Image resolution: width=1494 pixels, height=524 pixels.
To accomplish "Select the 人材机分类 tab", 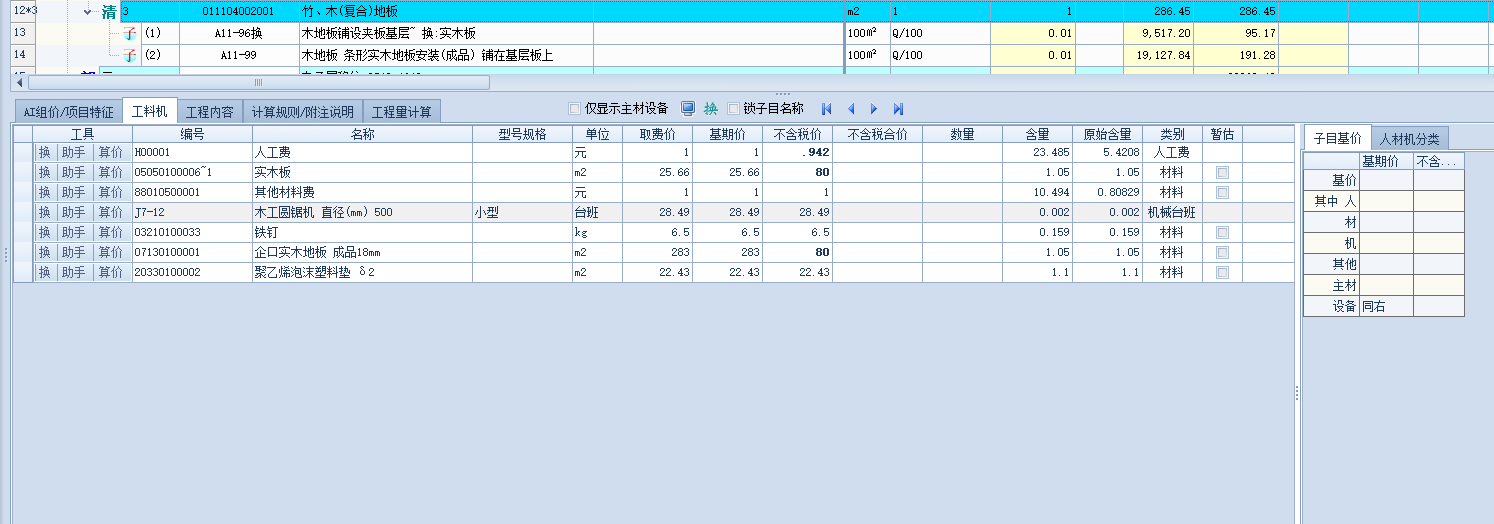I will click(1409, 139).
